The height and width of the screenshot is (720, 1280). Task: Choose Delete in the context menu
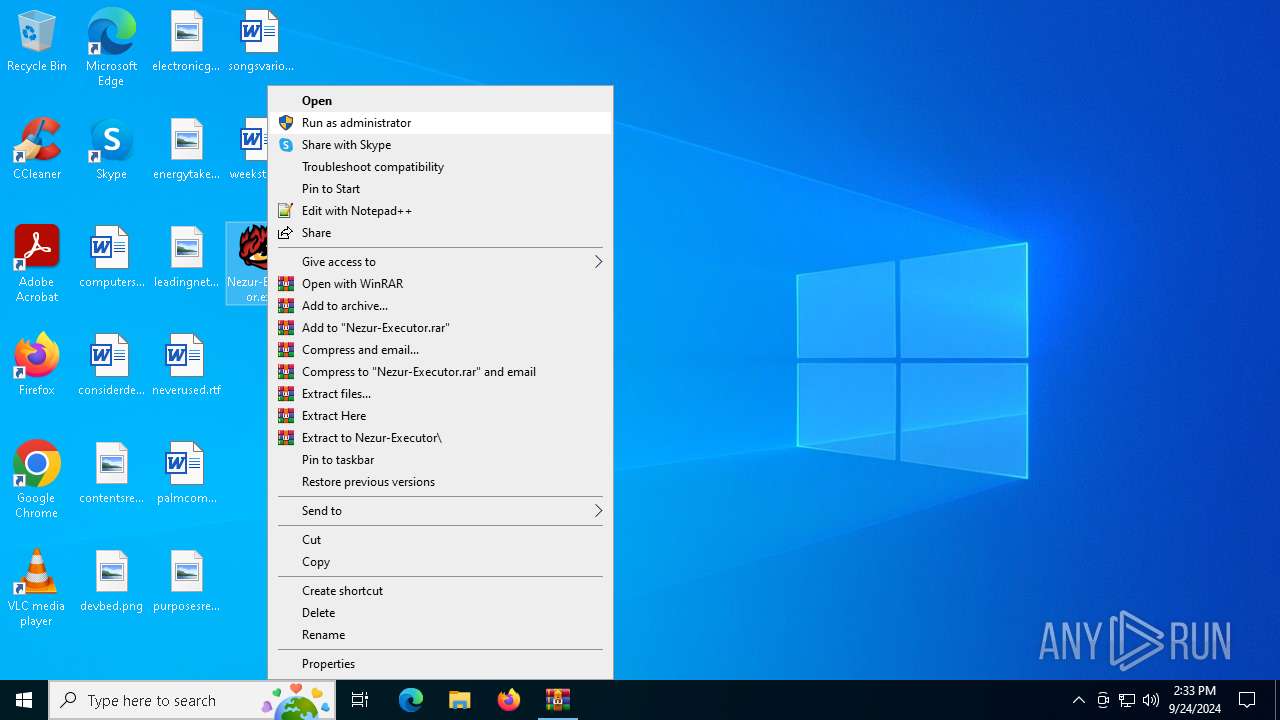(x=440, y=613)
